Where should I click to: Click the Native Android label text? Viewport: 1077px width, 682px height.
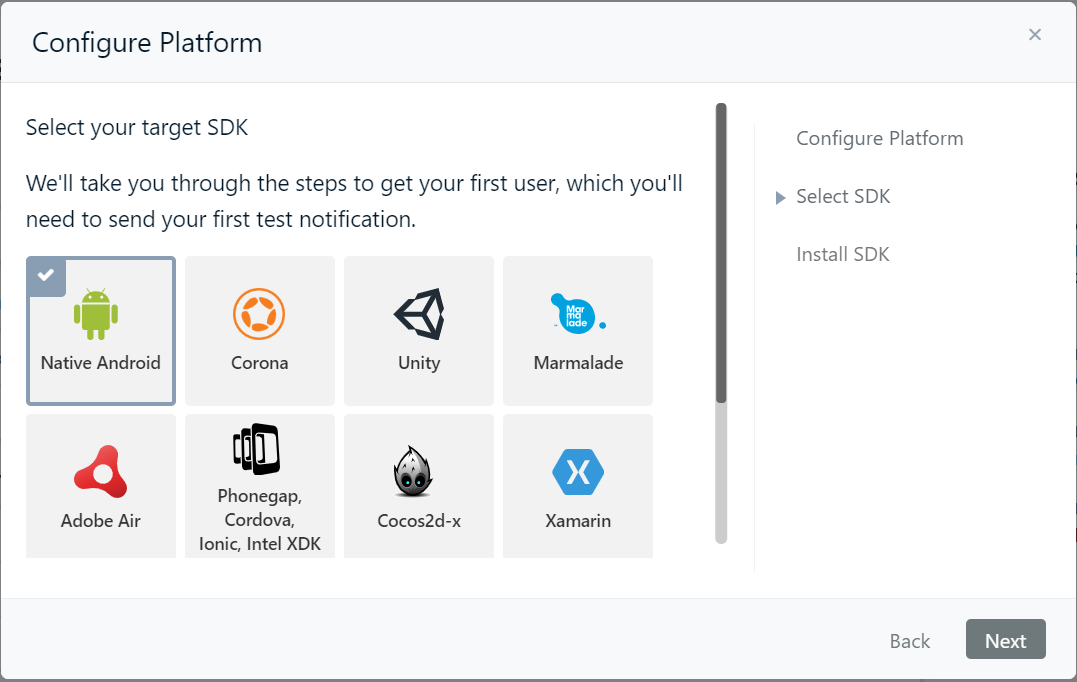[x=100, y=363]
